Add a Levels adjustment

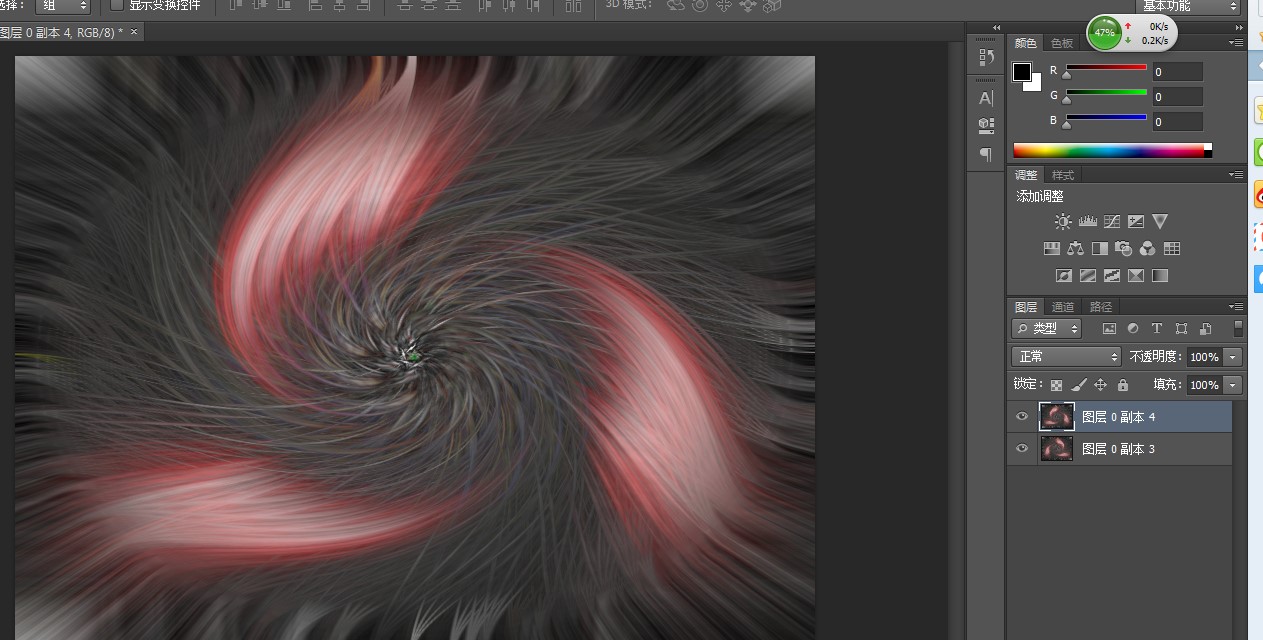[1087, 222]
